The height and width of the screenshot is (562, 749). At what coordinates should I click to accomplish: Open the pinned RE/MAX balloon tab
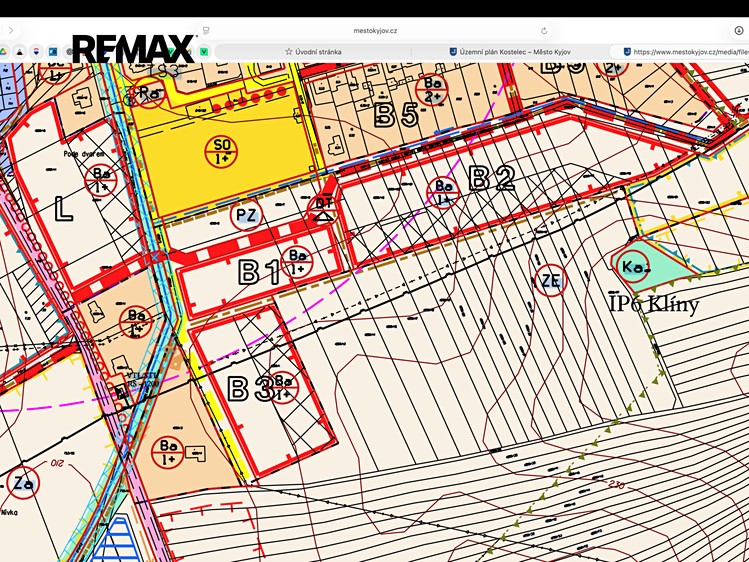point(36,52)
